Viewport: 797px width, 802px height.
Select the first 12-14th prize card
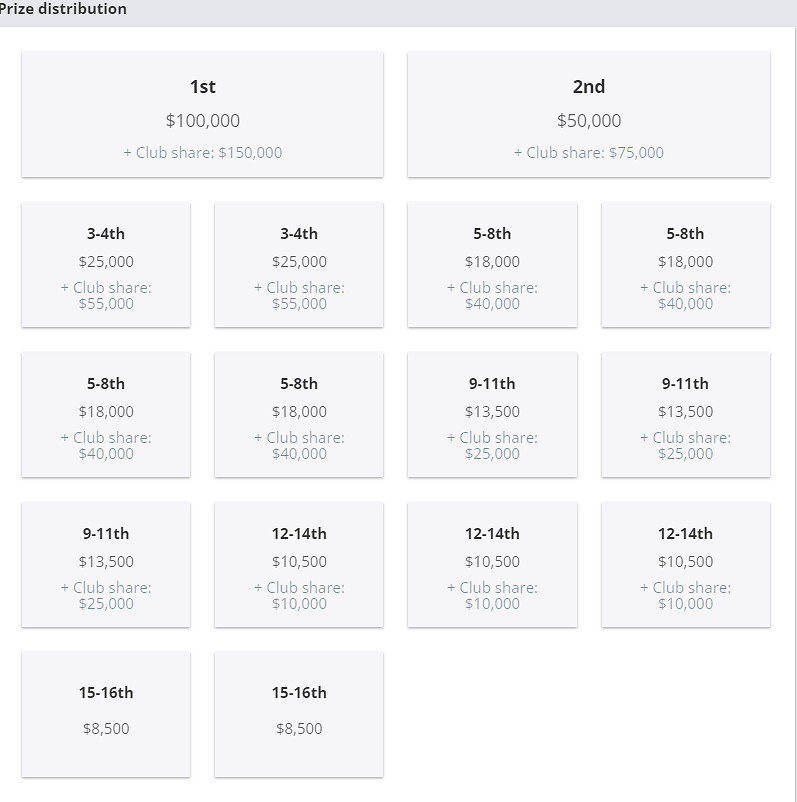298,563
